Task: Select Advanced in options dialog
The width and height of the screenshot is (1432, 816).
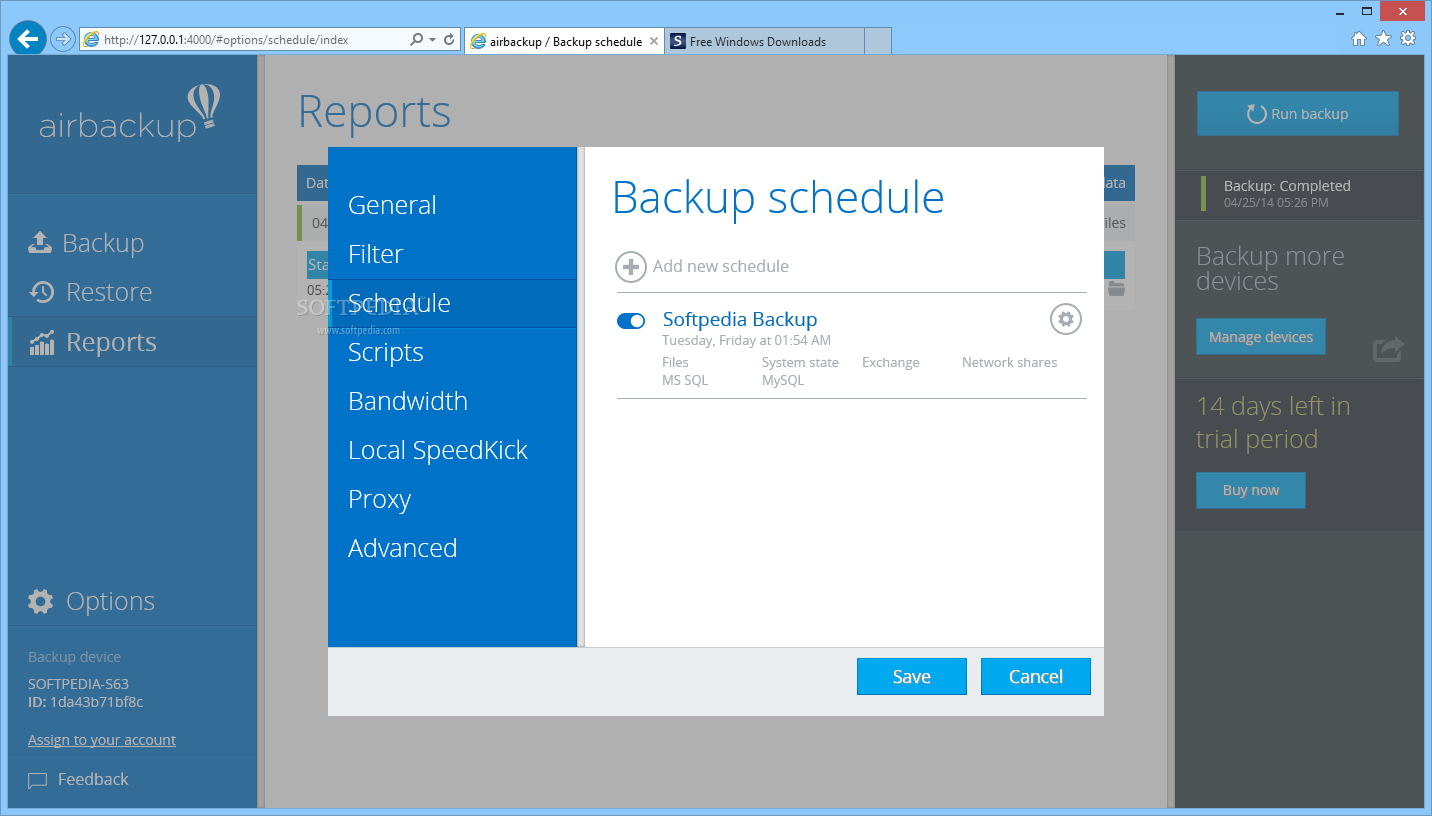Action: pos(452,548)
